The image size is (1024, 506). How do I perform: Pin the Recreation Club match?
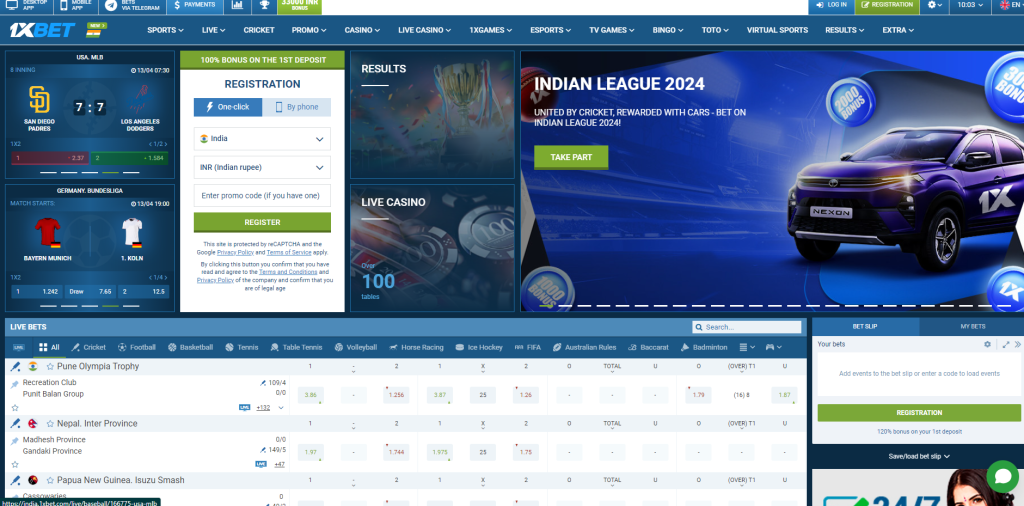click(15, 385)
